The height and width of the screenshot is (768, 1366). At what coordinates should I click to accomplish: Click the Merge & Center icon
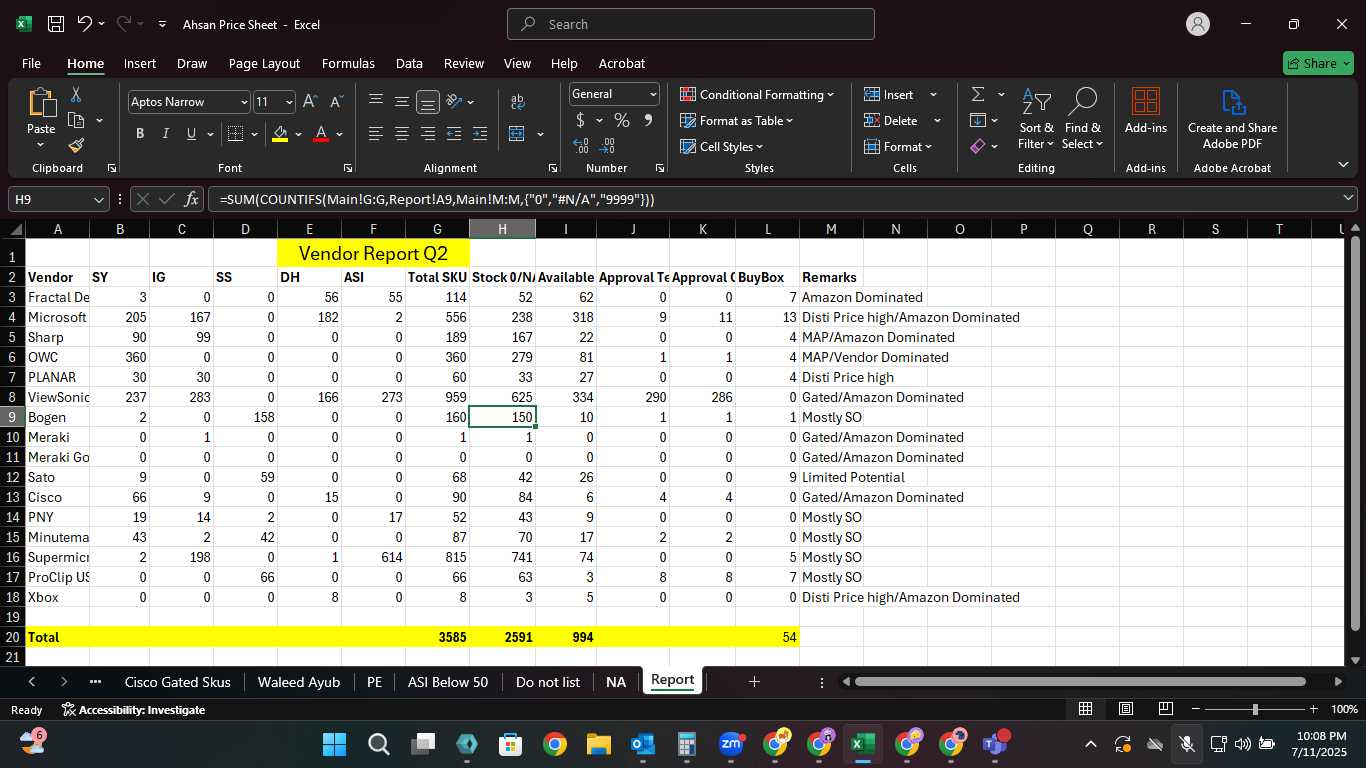518,133
